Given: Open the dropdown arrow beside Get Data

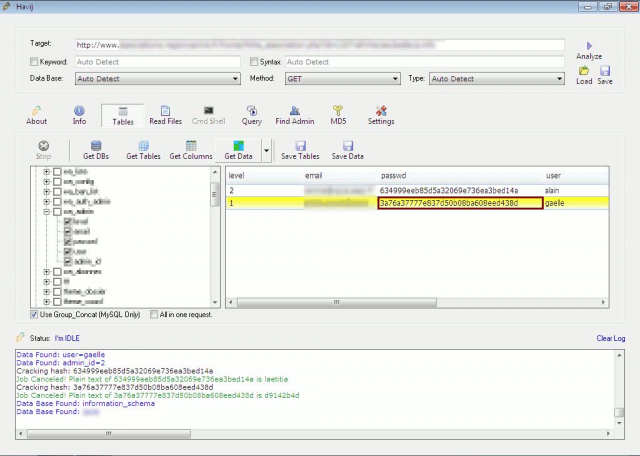Looking at the screenshot, I should [267, 151].
